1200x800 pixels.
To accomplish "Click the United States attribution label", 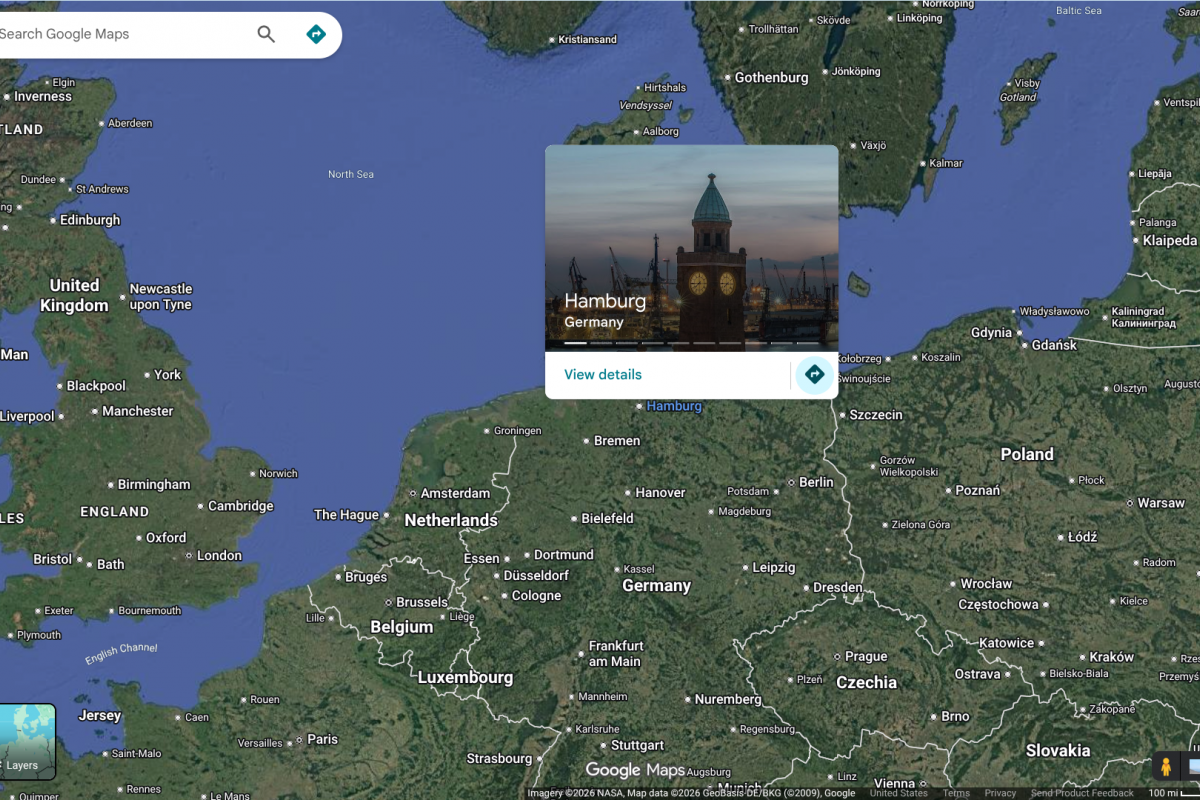I will [x=898, y=791].
